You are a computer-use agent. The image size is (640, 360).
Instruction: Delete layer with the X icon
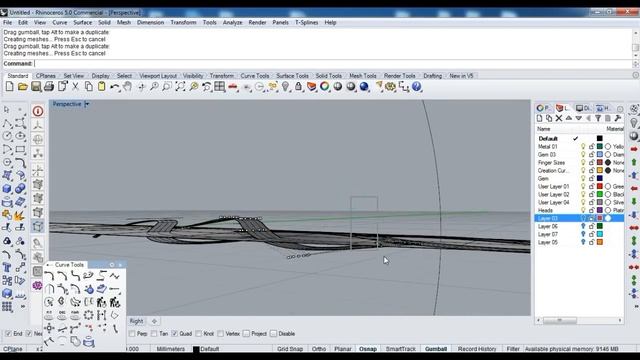point(559,118)
